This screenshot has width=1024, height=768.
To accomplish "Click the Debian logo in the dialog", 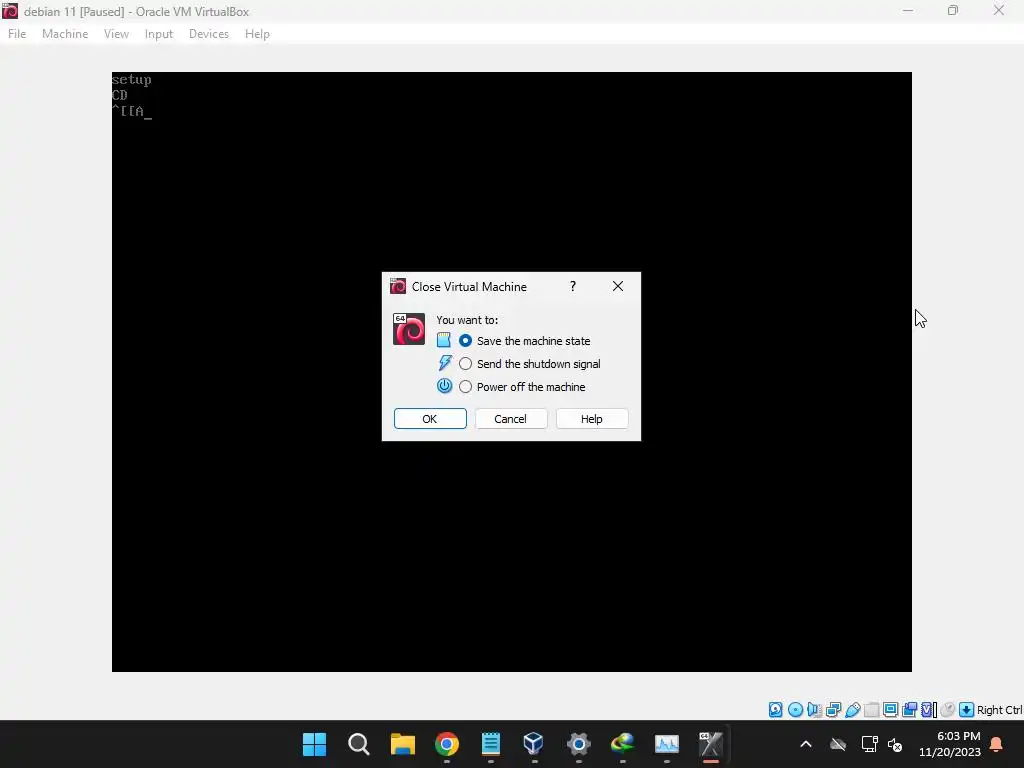I will (x=409, y=329).
